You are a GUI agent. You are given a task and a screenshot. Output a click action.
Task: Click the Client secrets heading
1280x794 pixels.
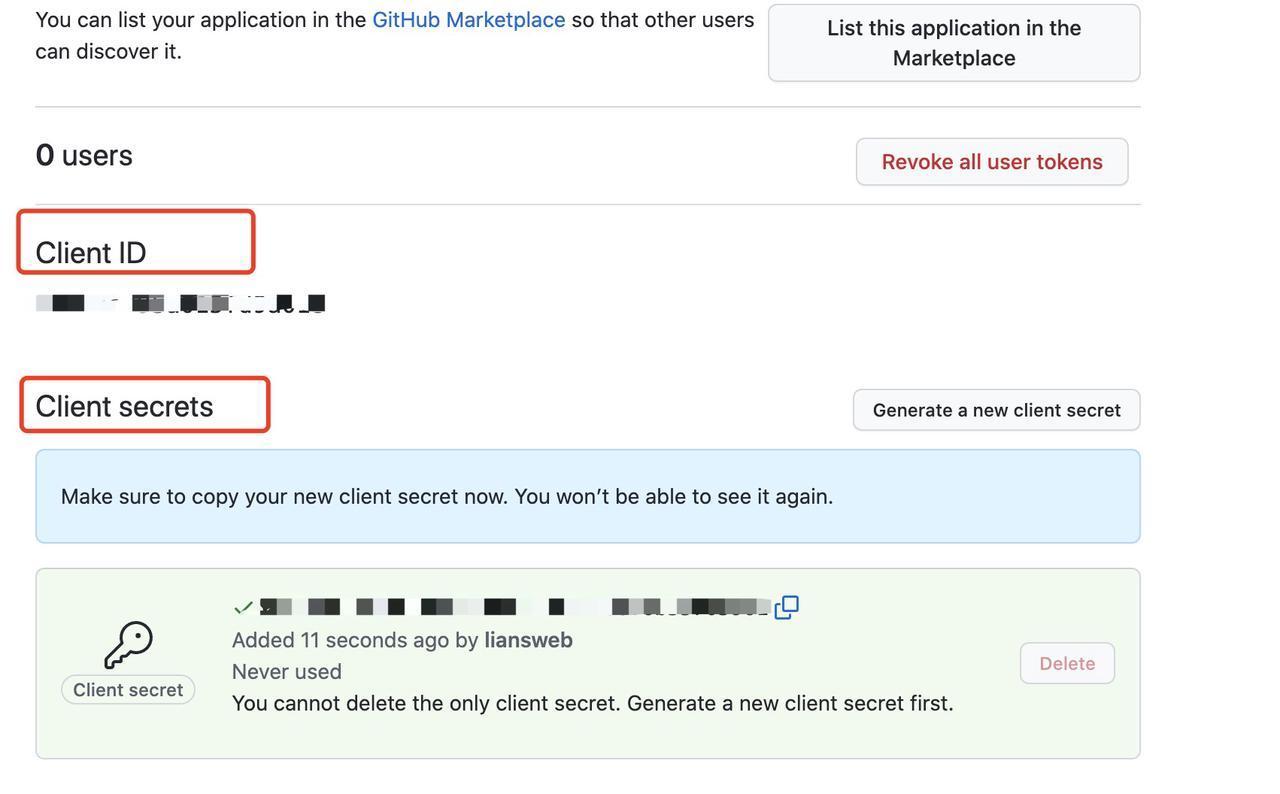pyautogui.click(x=124, y=406)
